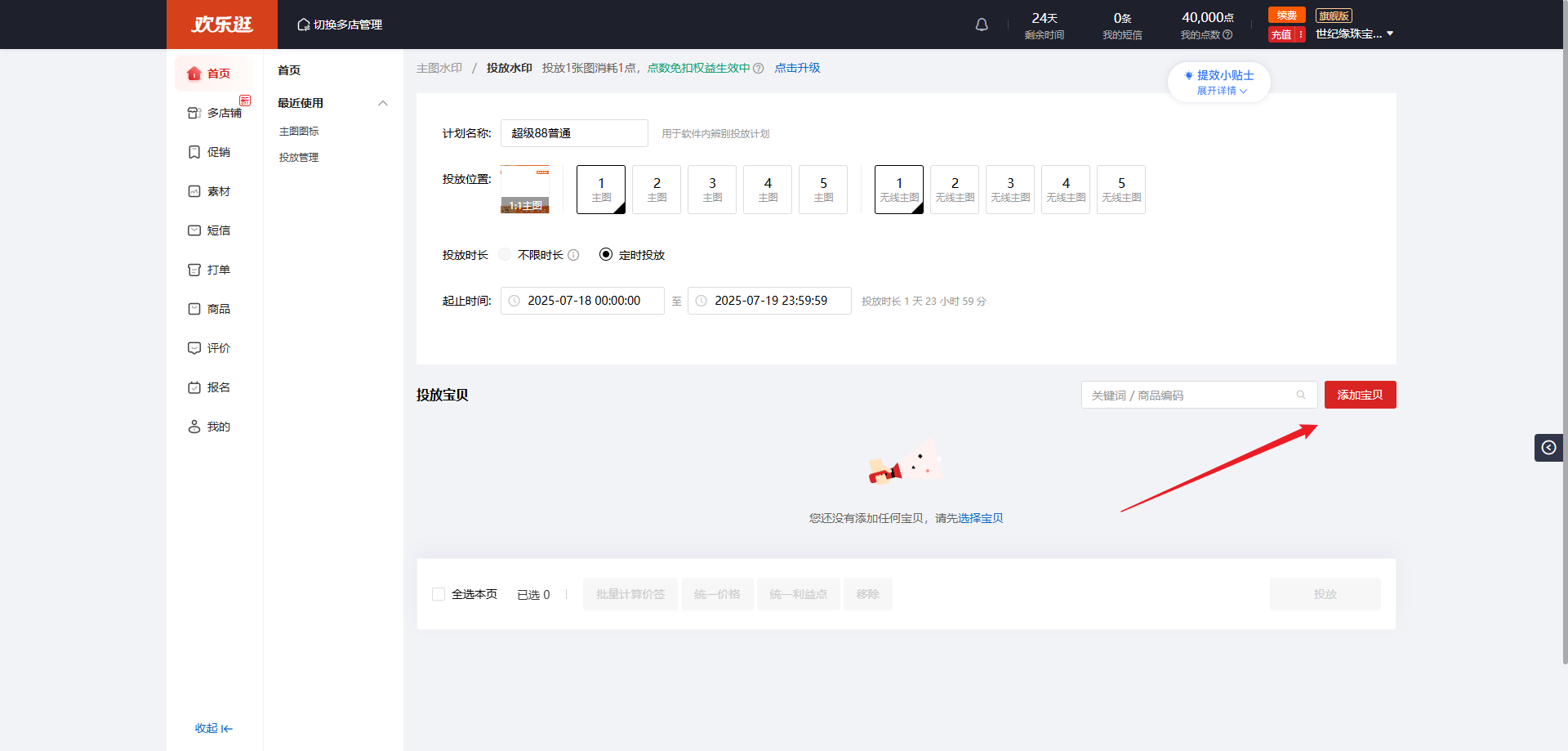The width and height of the screenshot is (1568, 751).
Task: Click the help icon beside 不限时长
Action: (x=573, y=255)
